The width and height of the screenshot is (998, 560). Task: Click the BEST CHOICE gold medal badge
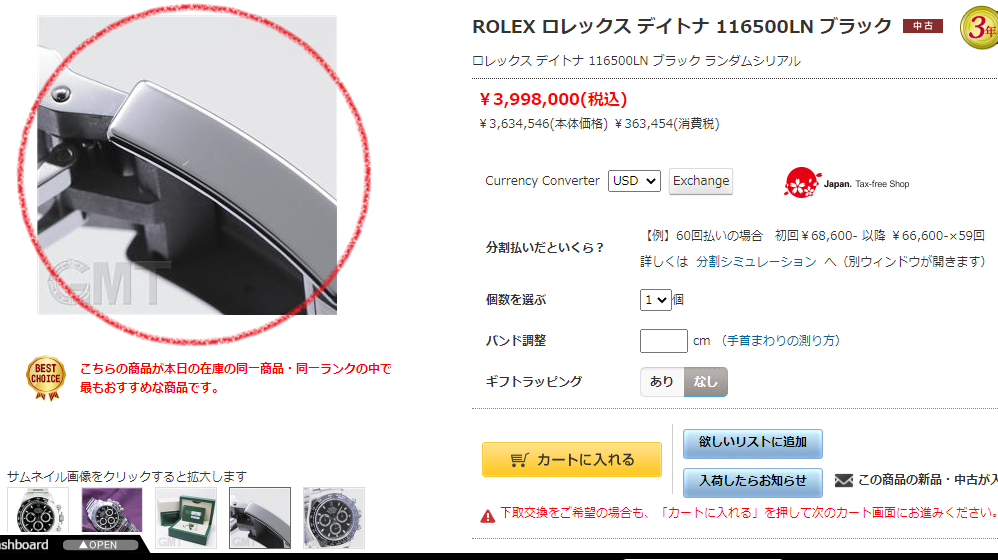pos(46,377)
